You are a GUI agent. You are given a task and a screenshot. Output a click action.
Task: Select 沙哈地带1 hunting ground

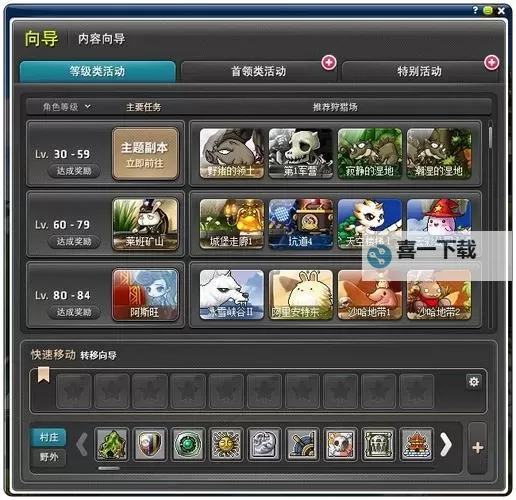370,295
